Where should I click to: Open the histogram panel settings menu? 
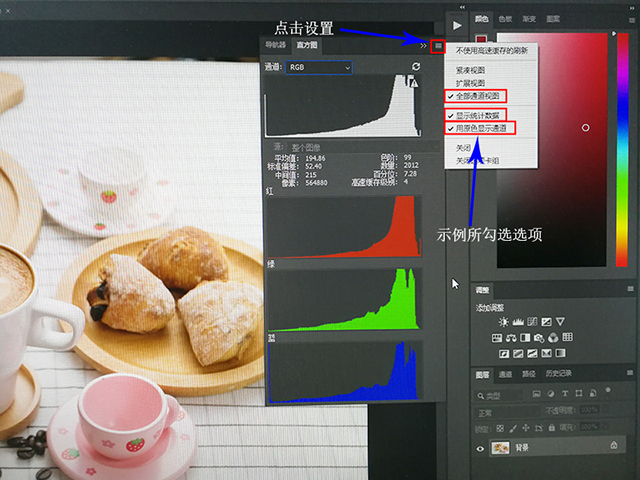coord(437,45)
